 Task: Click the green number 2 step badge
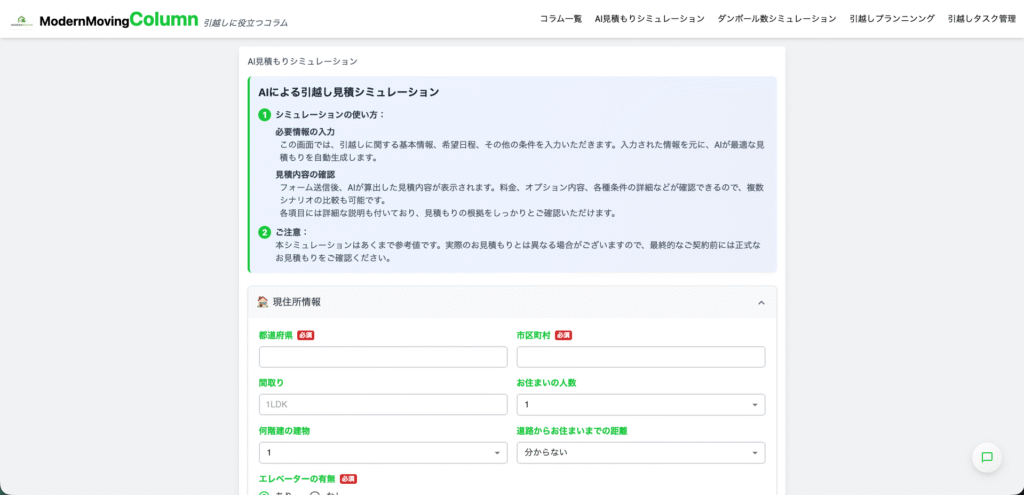265,232
